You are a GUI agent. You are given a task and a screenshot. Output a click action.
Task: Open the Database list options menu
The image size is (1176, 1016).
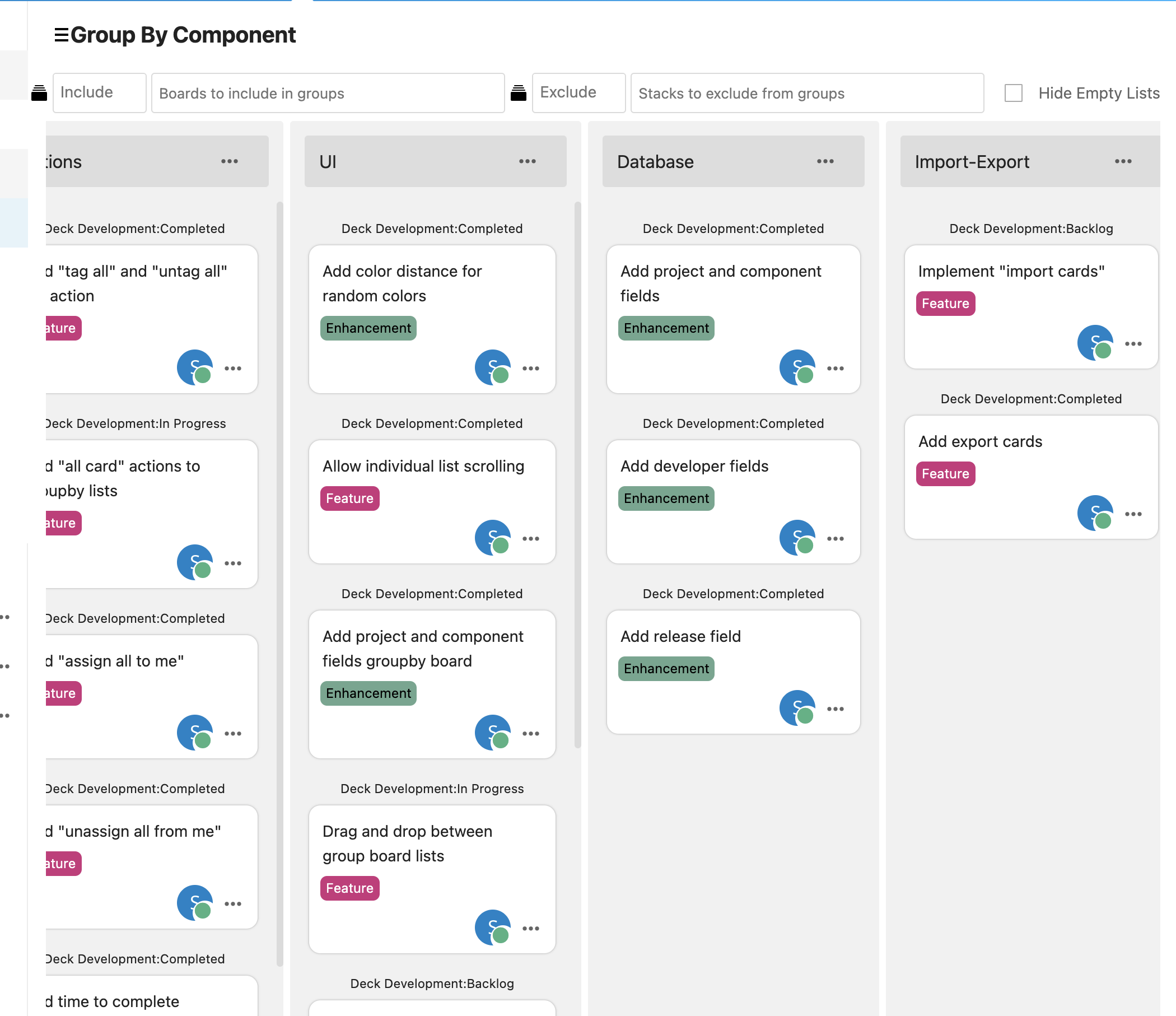tap(825, 162)
